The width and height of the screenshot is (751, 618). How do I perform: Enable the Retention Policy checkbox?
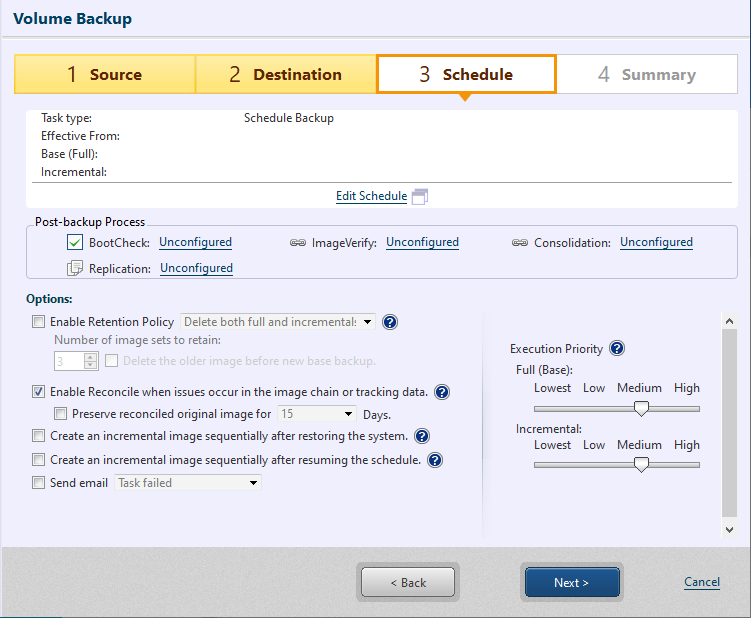point(39,322)
